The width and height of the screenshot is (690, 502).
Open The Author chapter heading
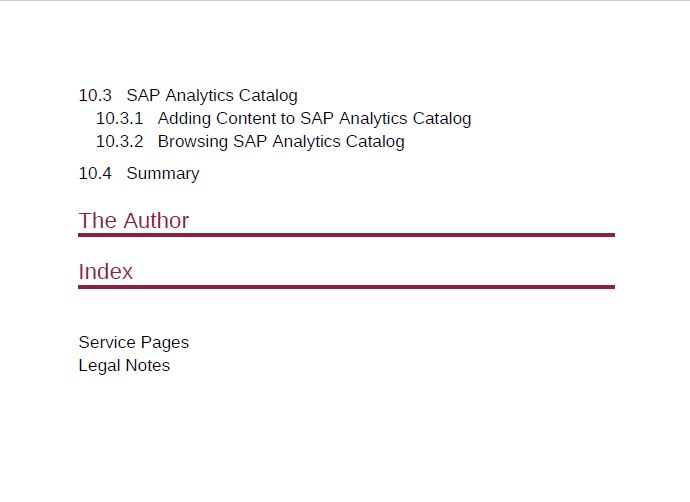point(134,220)
